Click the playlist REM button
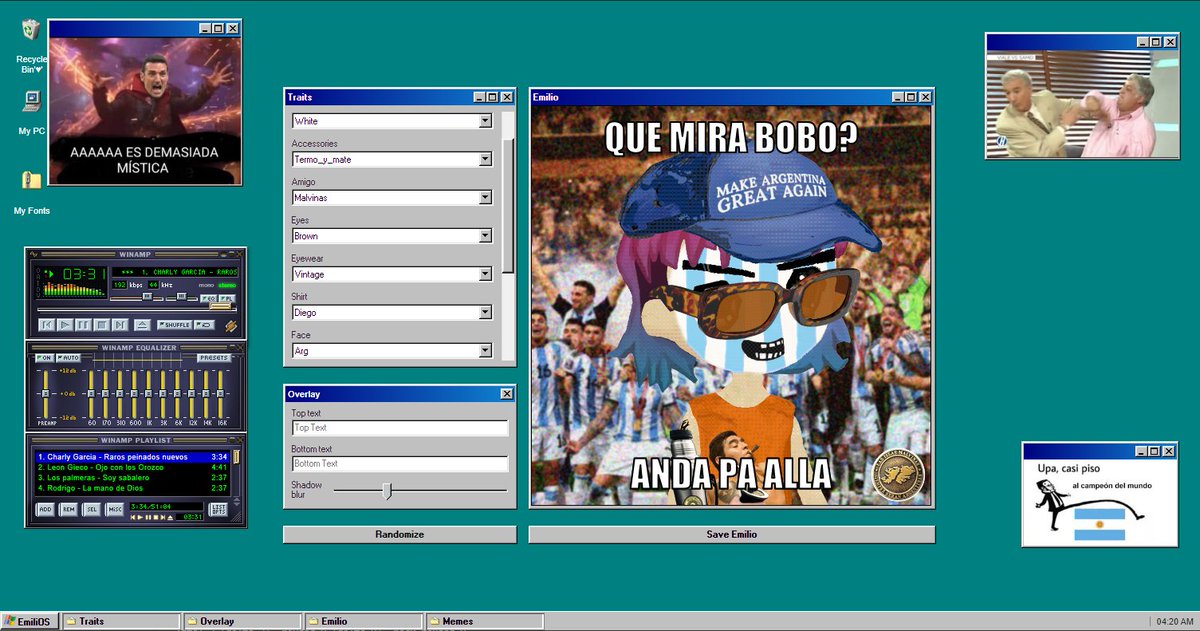The height and width of the screenshot is (631, 1200). [x=68, y=509]
